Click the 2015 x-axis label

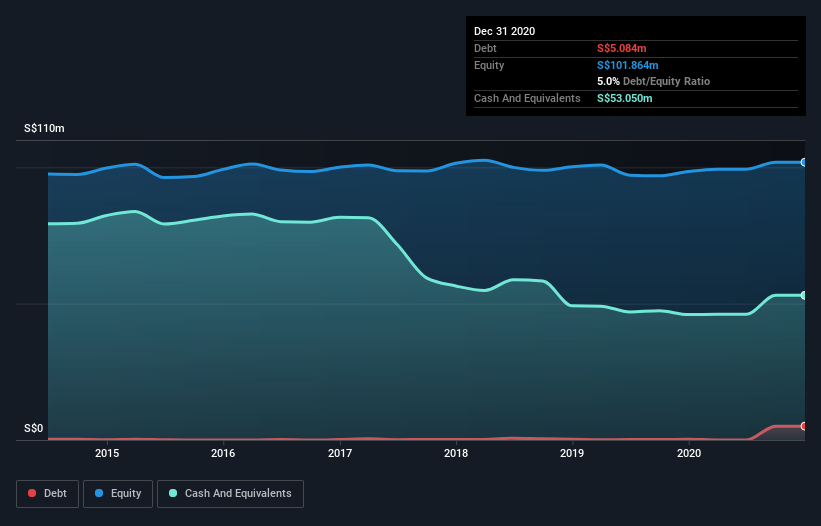pyautogui.click(x=107, y=453)
